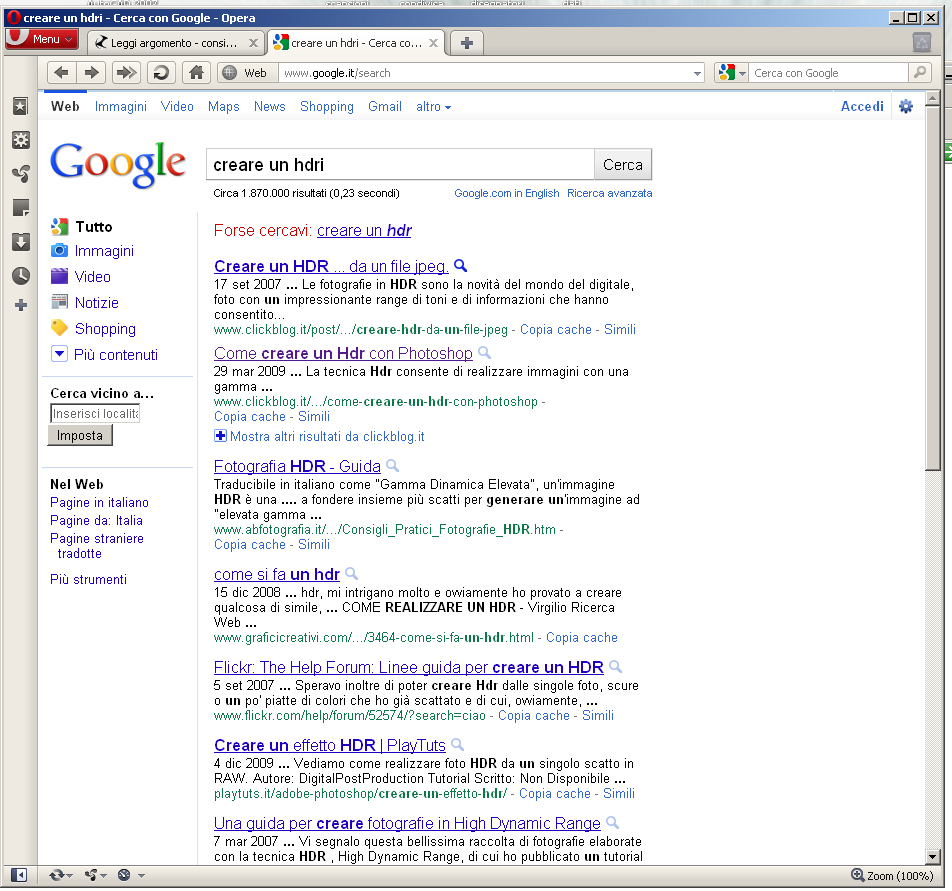Click the Reload page button
952x891 pixels.
161,73
